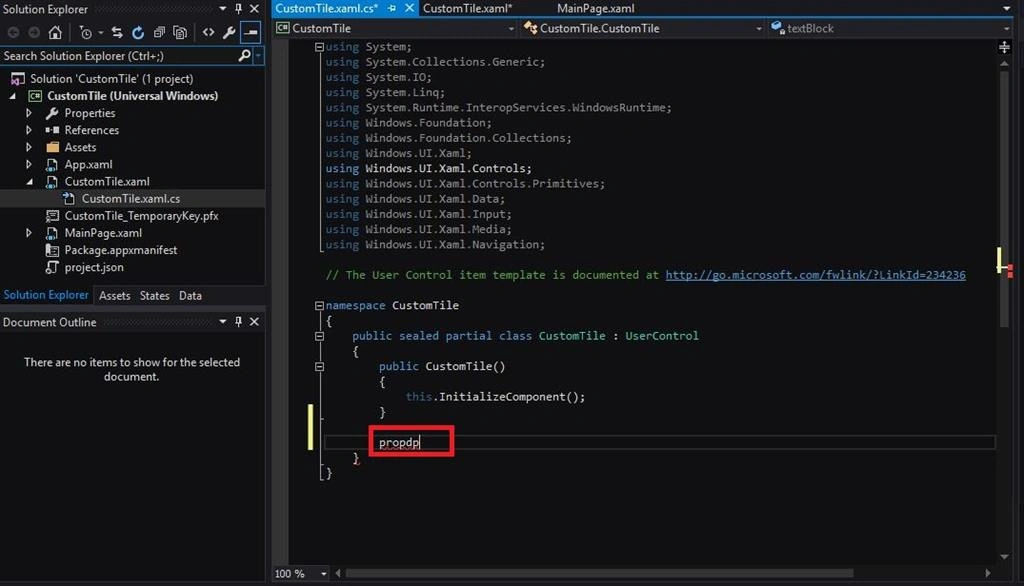
Task: Expand the References tree node
Action: (x=29, y=130)
